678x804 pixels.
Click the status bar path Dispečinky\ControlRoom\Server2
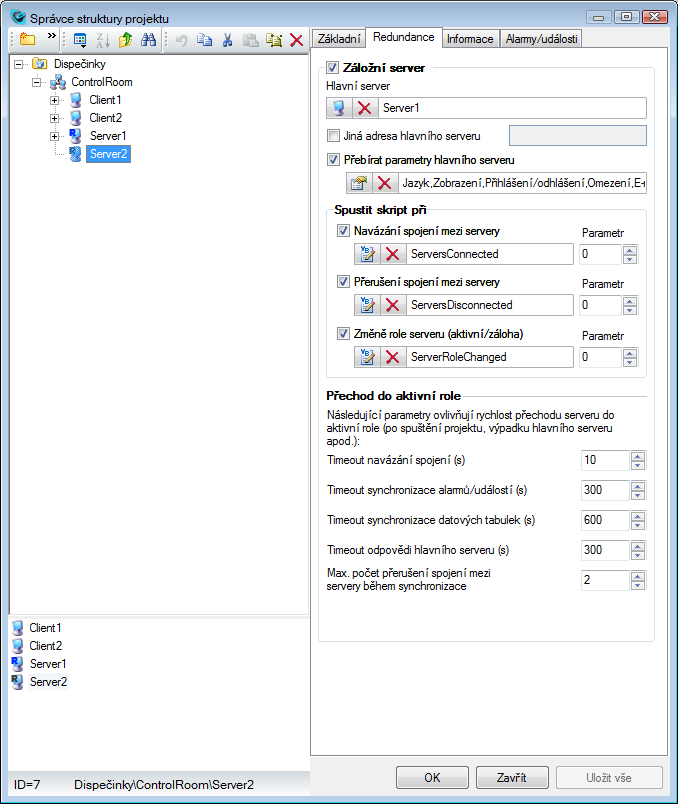(164, 785)
